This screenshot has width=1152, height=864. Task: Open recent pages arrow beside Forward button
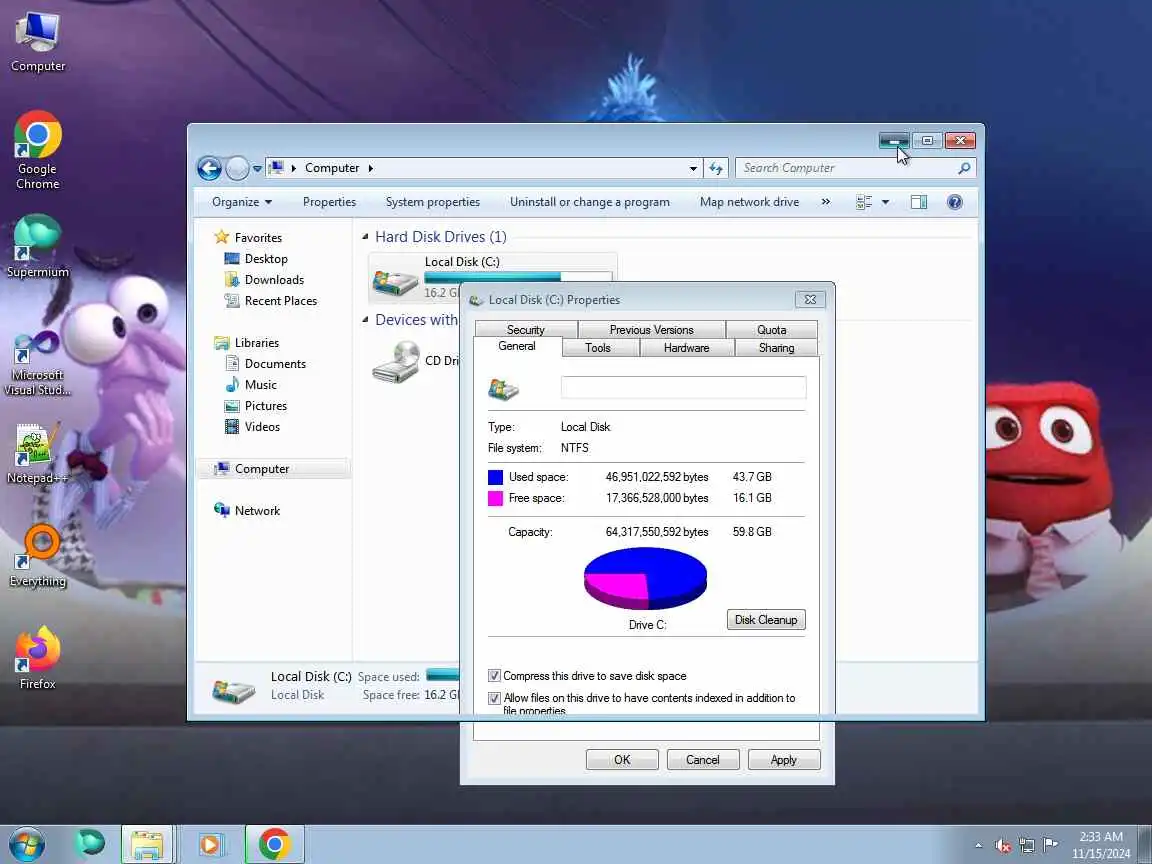(257, 168)
